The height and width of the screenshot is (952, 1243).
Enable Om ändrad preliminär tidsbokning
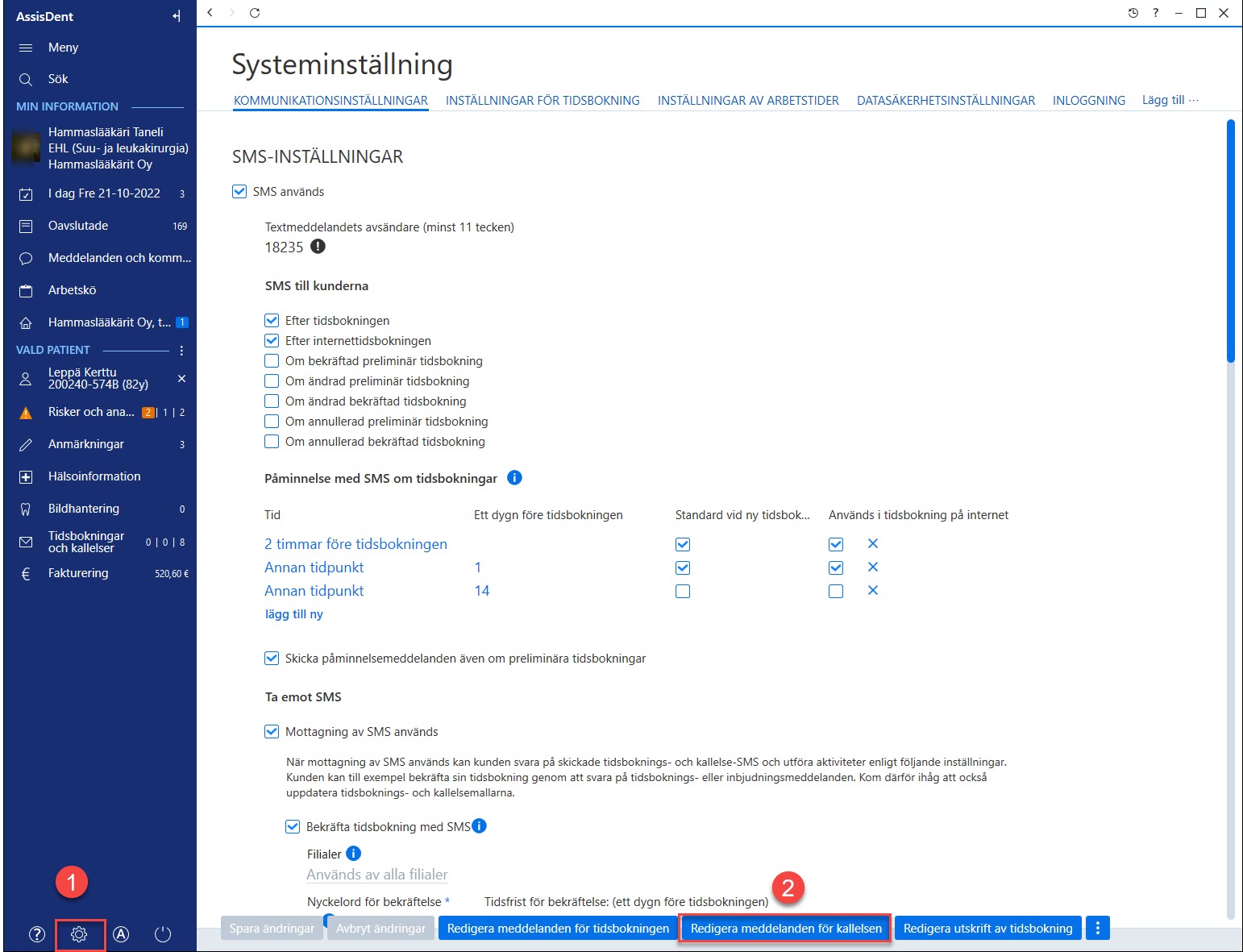(272, 381)
